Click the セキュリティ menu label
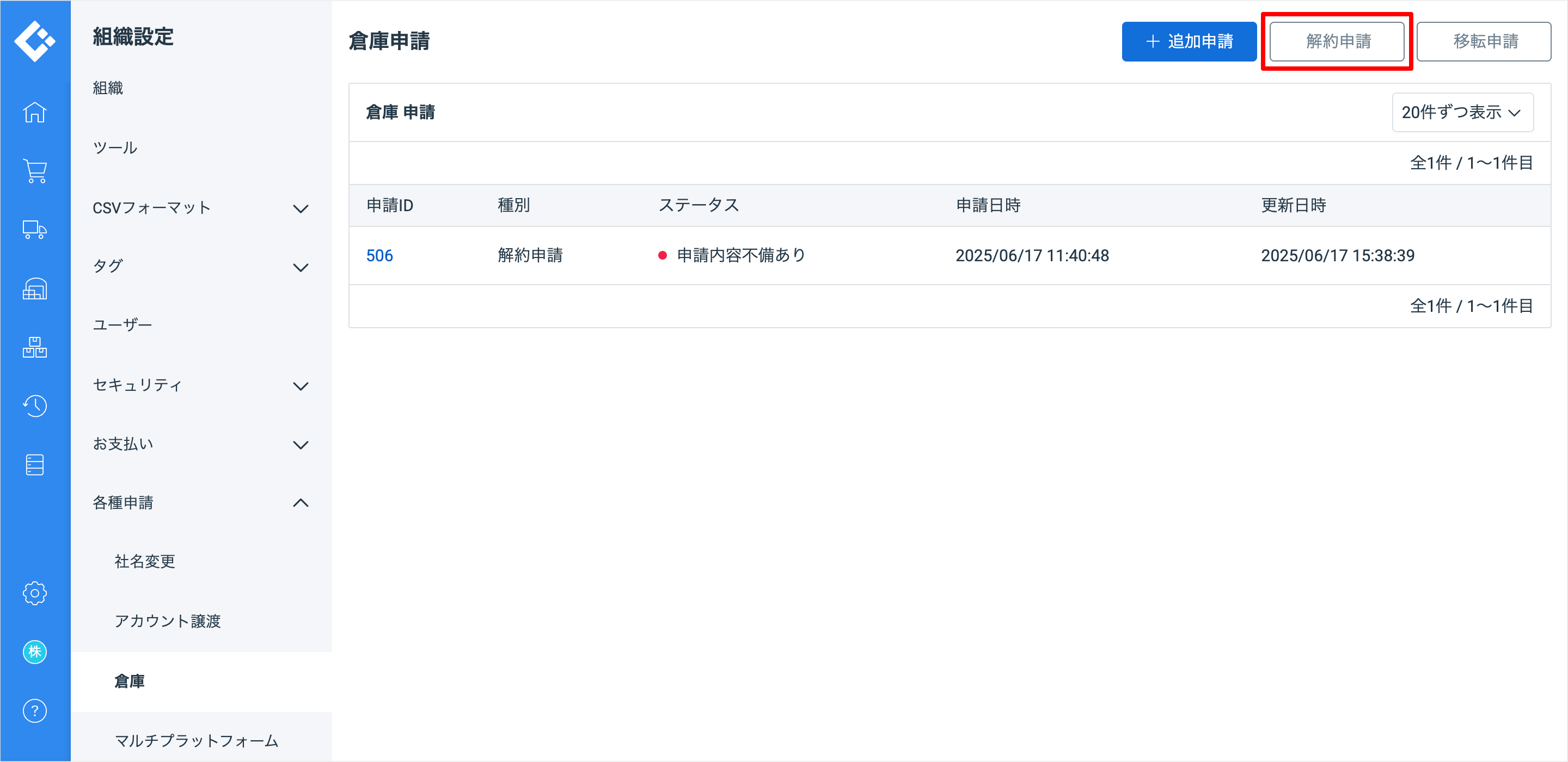Screen dimensions: 1568x762 (x=138, y=385)
